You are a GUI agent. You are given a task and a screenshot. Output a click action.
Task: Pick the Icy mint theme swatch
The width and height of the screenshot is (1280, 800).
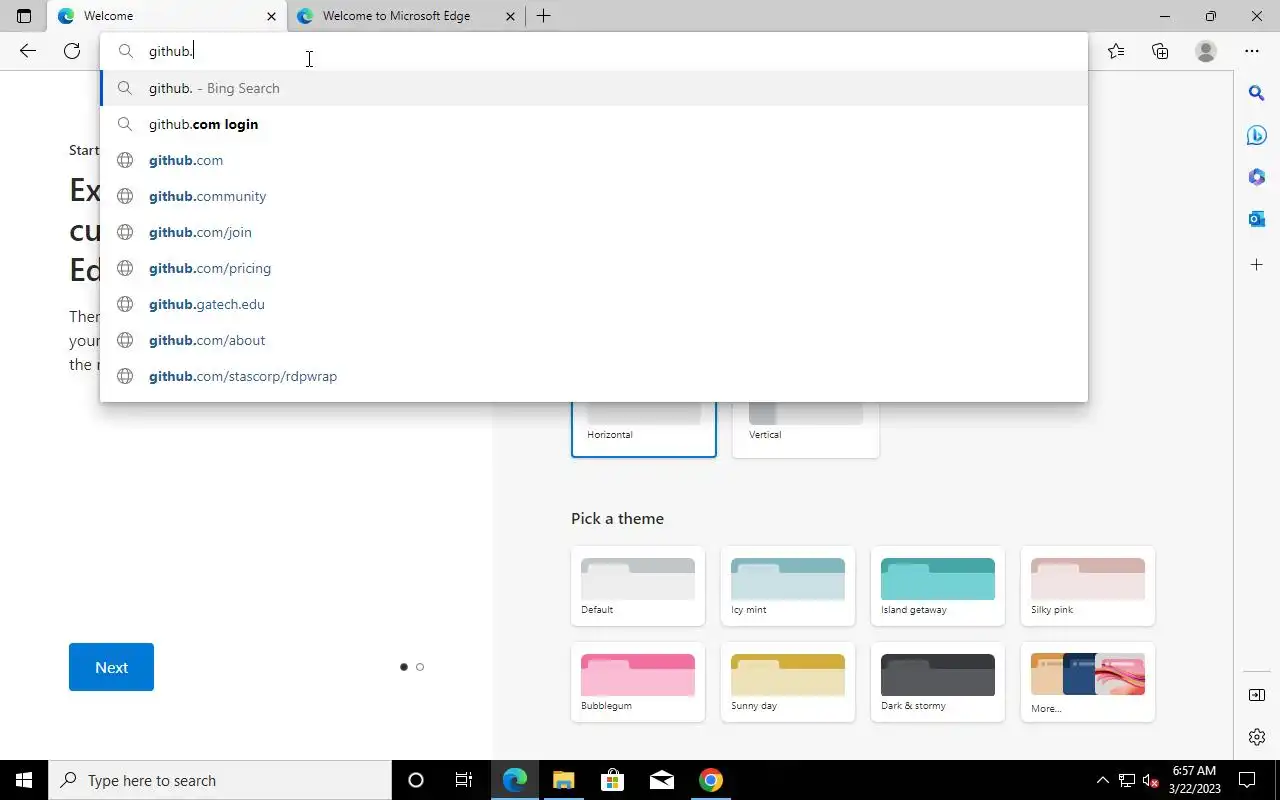788,586
